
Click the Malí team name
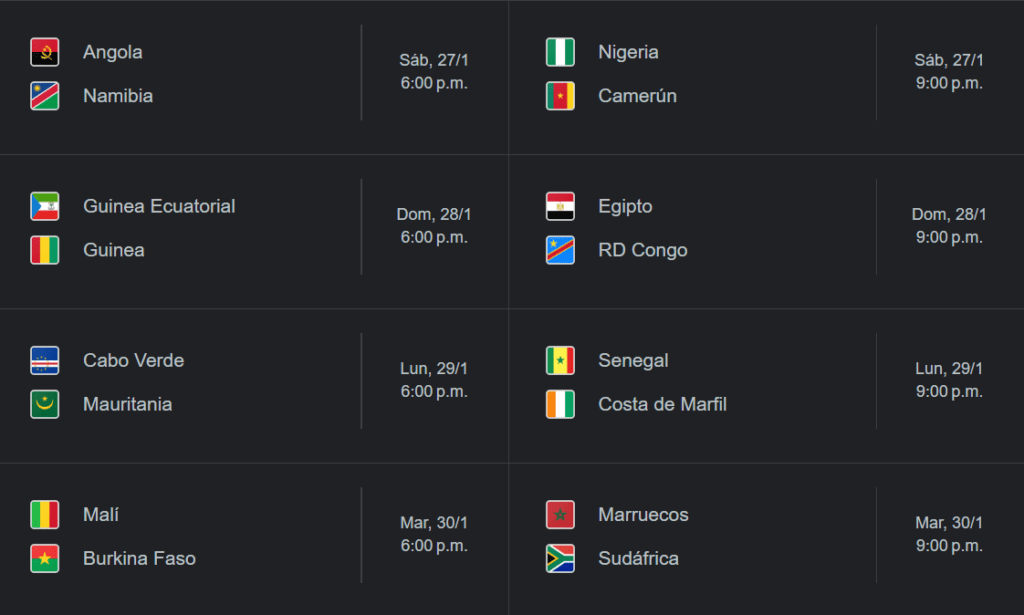101,514
